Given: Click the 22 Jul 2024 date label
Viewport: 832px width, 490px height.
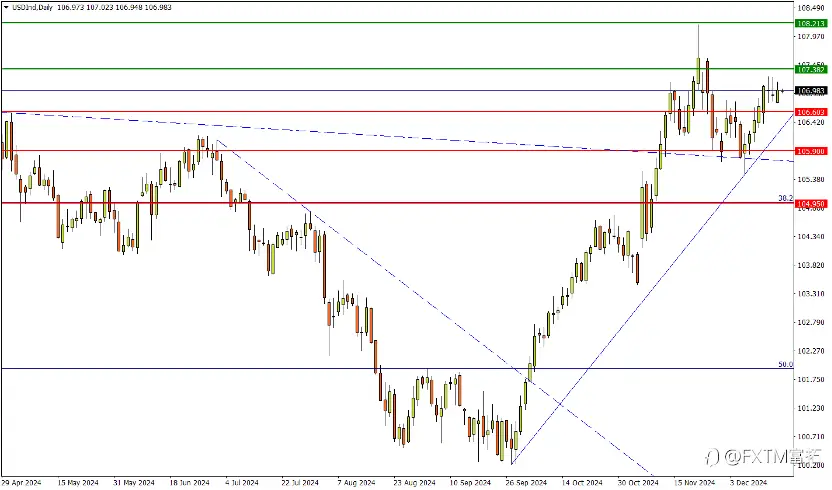Looking at the screenshot, I should click(300, 483).
